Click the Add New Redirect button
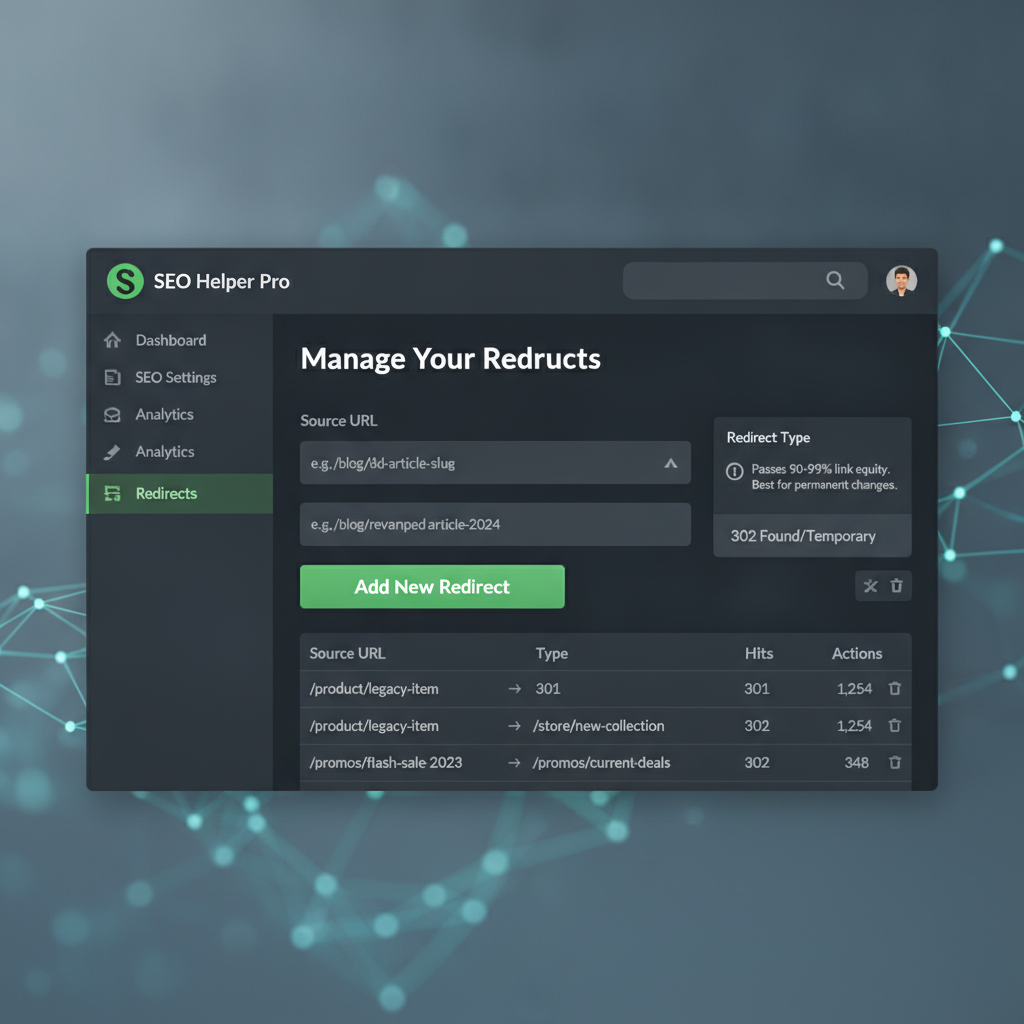 (x=432, y=586)
